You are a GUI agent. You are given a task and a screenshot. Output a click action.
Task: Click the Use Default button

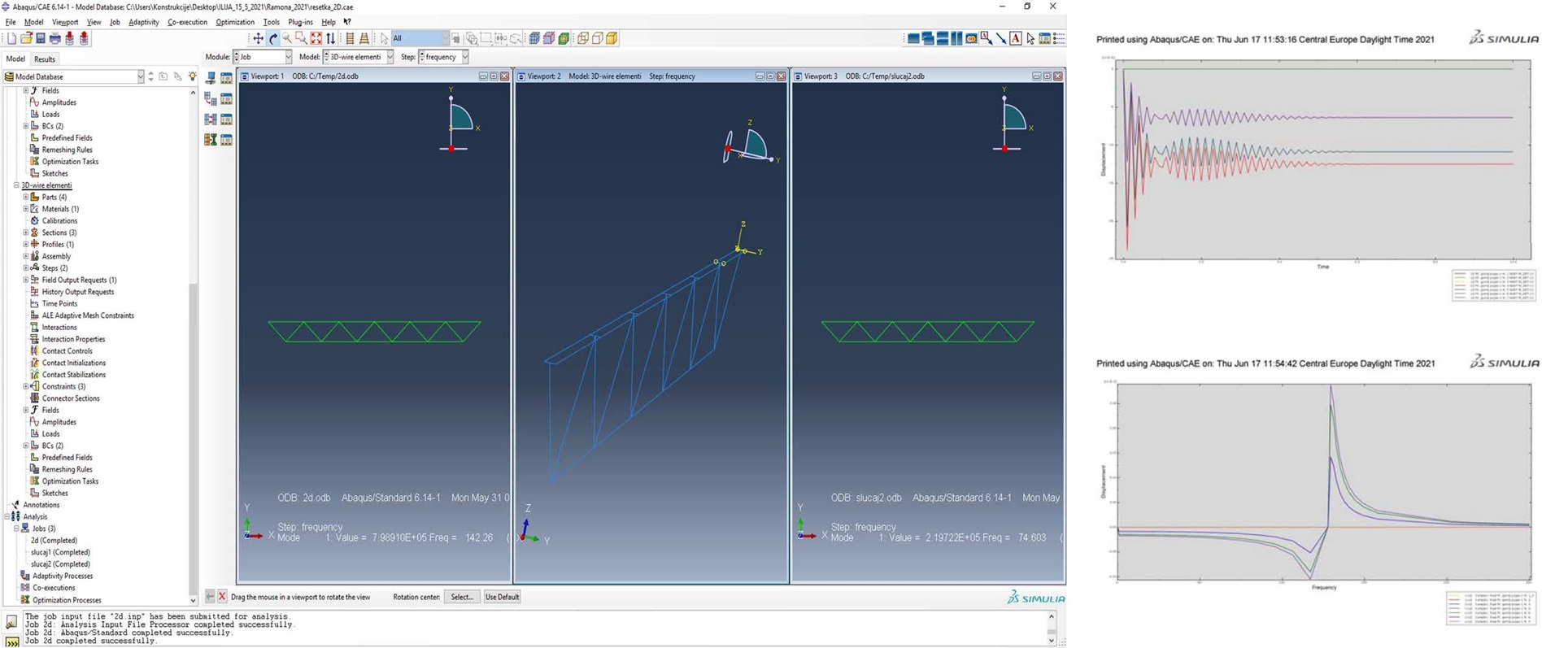(x=502, y=597)
